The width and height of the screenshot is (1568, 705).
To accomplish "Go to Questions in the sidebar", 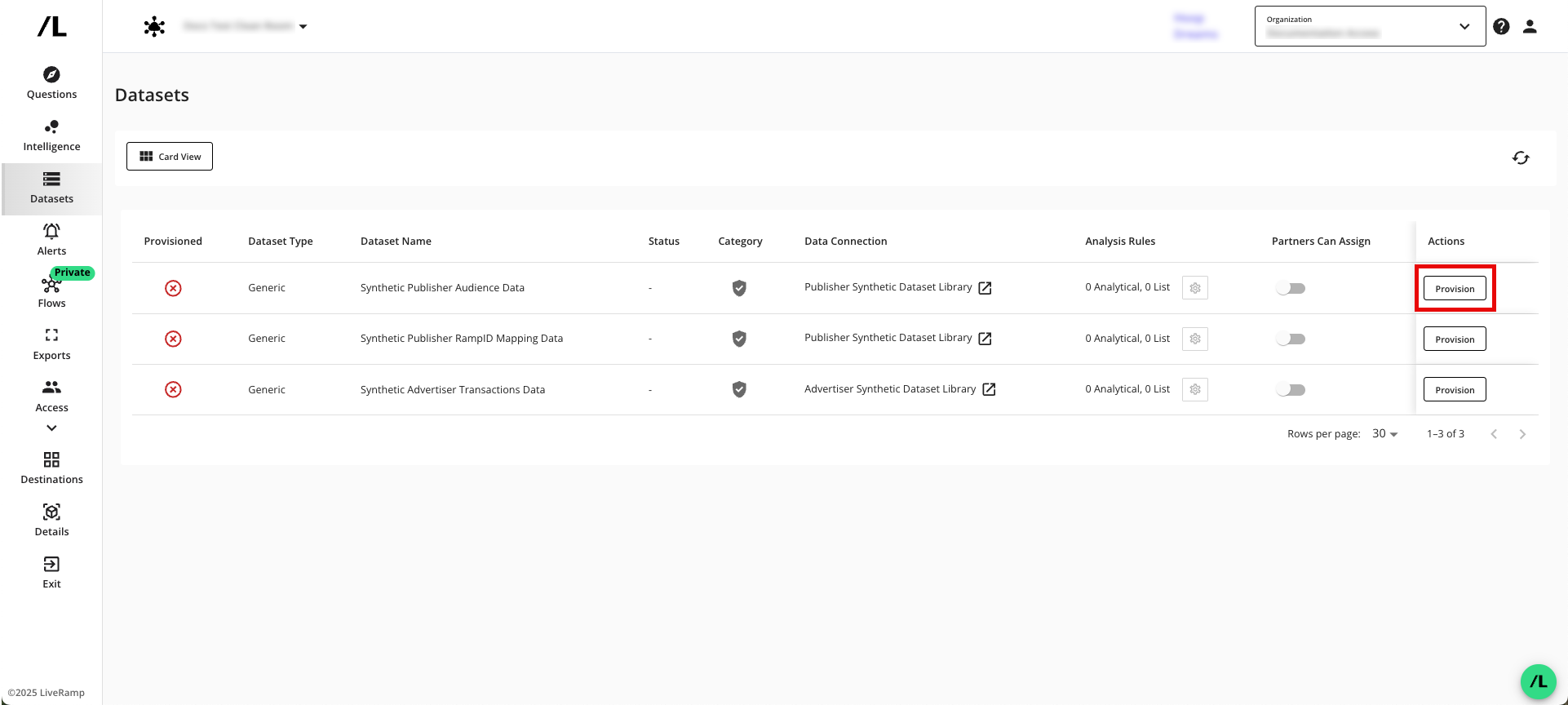I will click(x=51, y=82).
